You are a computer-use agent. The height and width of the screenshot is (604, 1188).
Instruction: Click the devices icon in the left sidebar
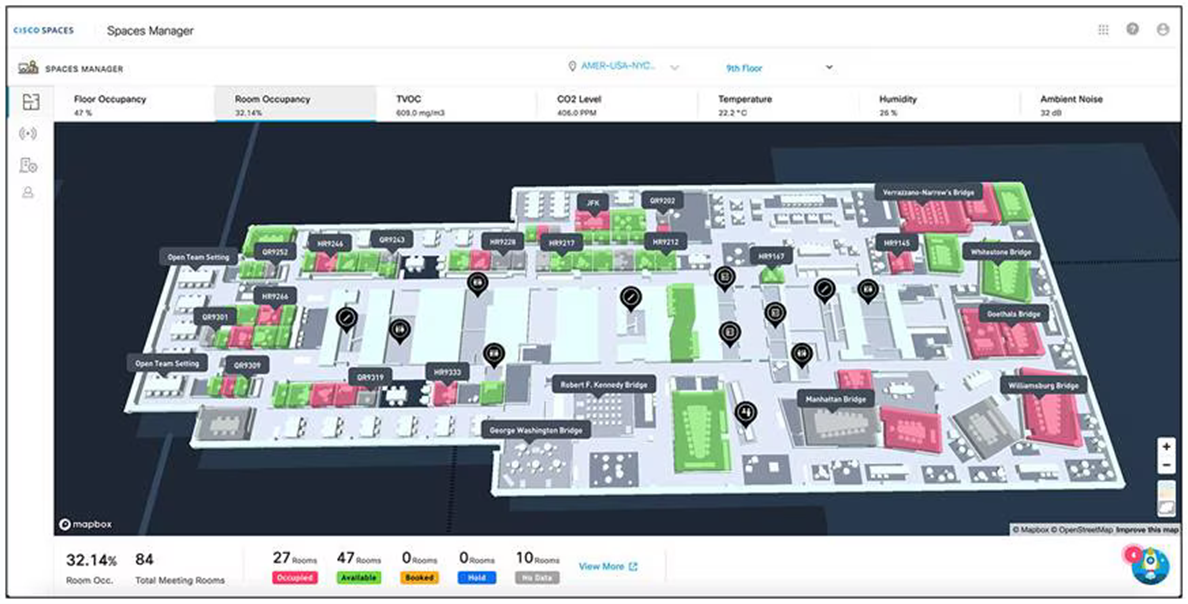tap(28, 165)
